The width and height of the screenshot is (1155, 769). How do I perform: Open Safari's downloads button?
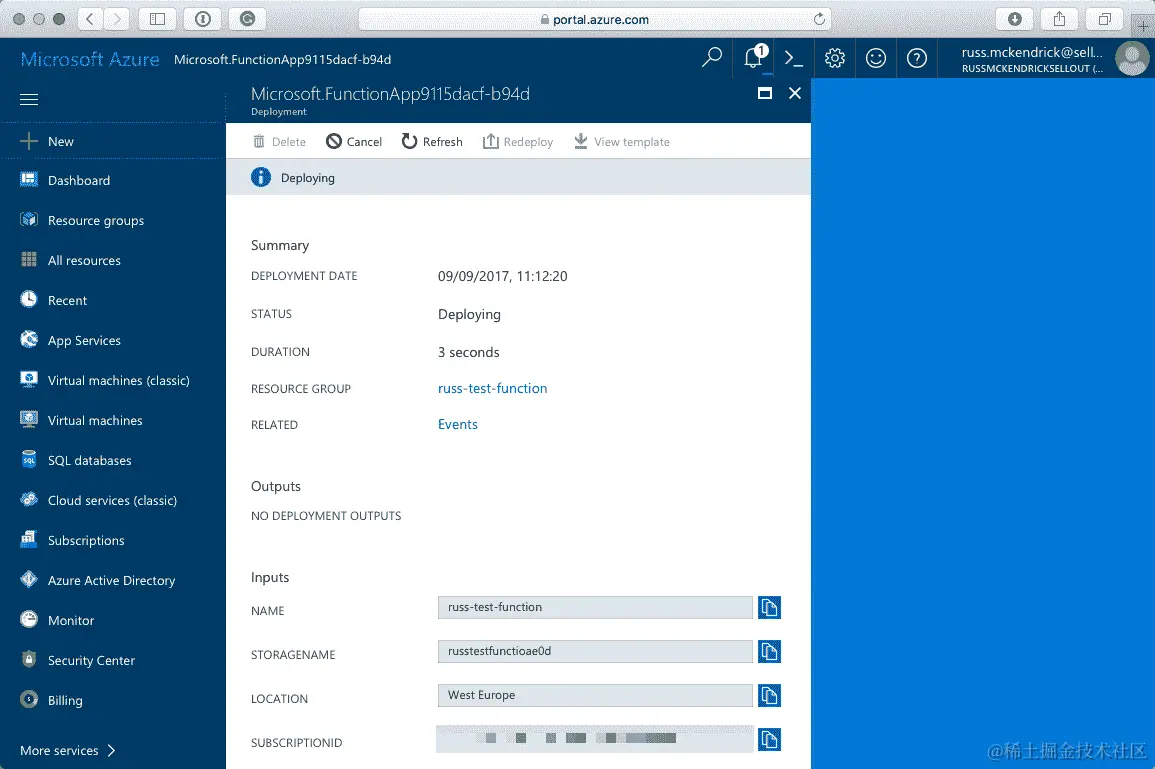click(1014, 19)
